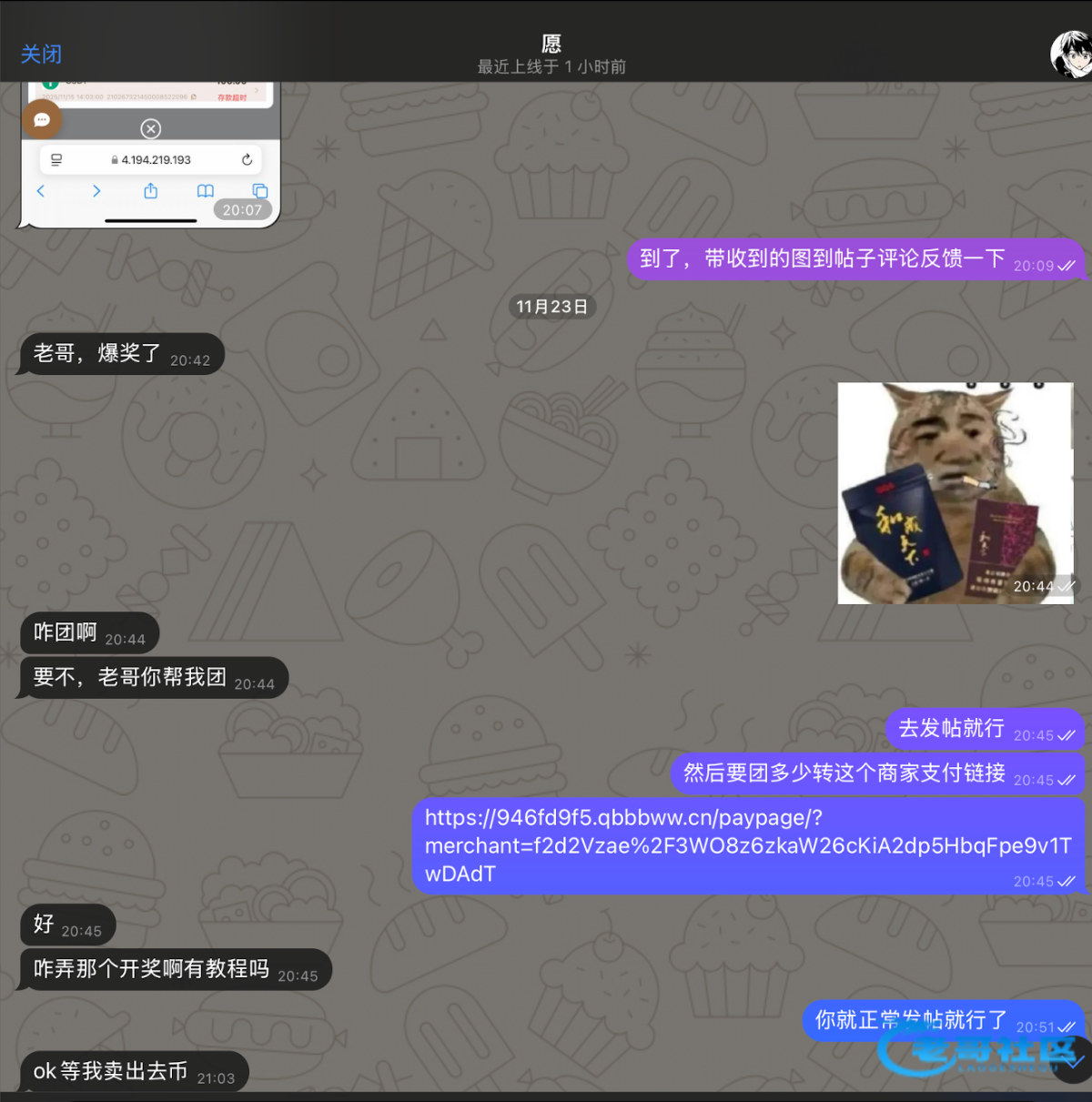Viewport: 1092px width, 1102px height.
Task: Click the reload icon in the address bar
Action: (x=247, y=160)
